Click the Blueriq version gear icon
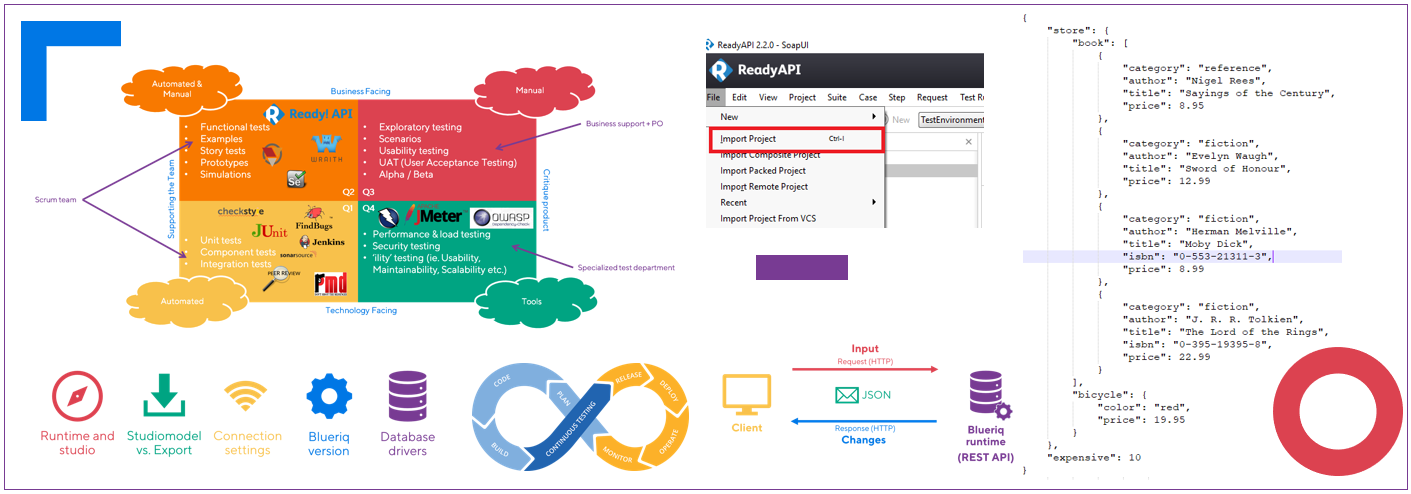 point(329,398)
